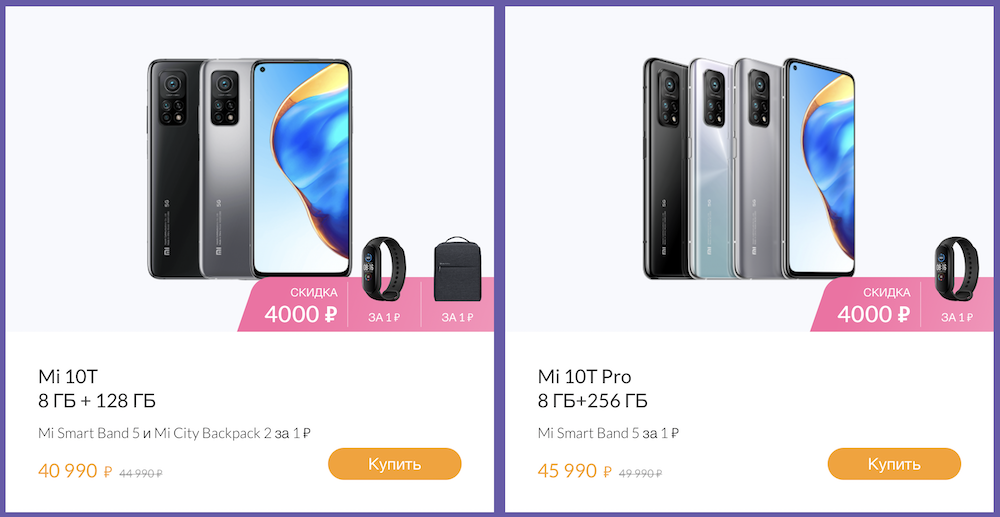
Task: Click the 40 990 ₽ price
Action: [x=75, y=472]
